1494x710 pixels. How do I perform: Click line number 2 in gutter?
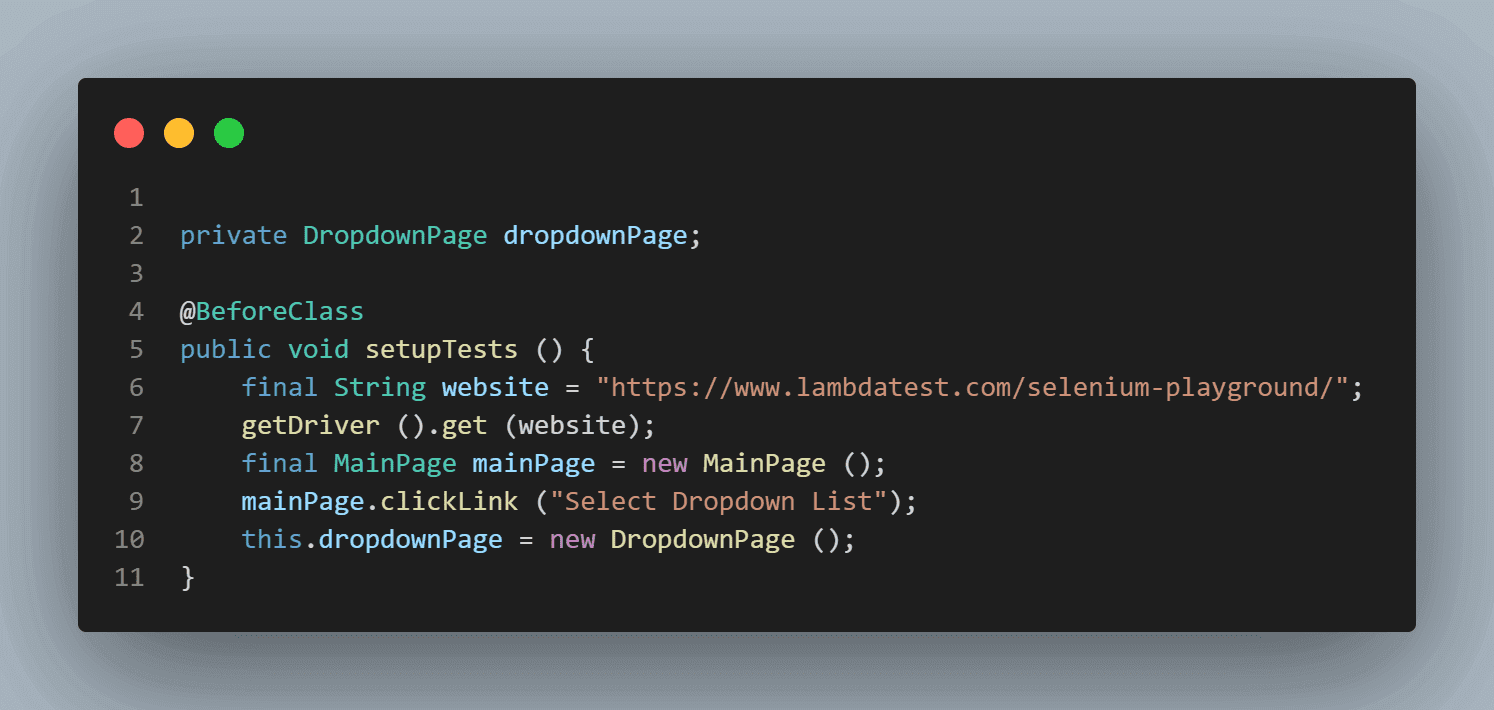[x=136, y=236]
